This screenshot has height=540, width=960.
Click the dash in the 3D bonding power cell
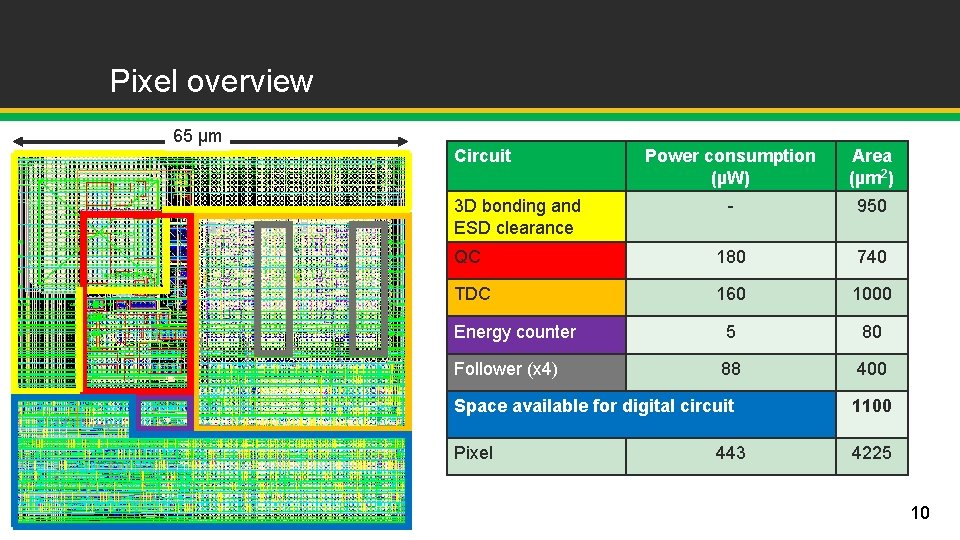(x=730, y=206)
